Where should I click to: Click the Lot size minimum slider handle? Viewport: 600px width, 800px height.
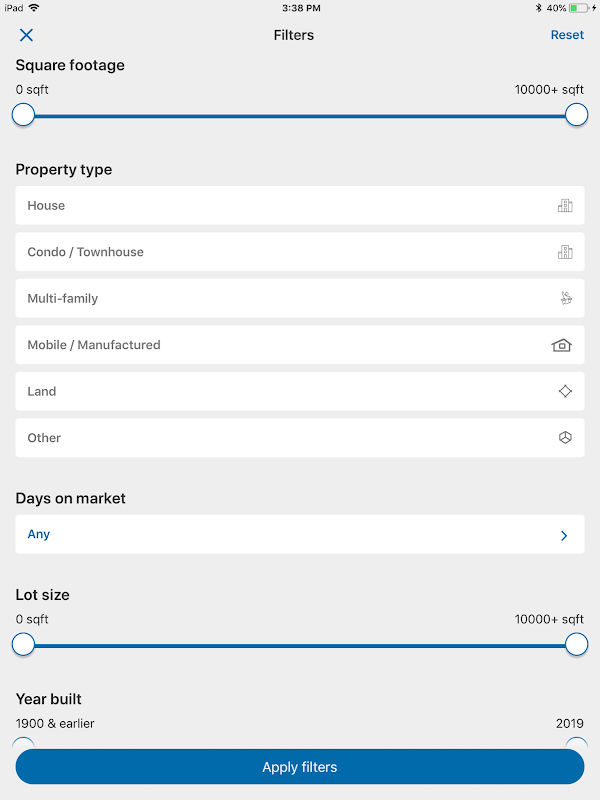click(23, 645)
